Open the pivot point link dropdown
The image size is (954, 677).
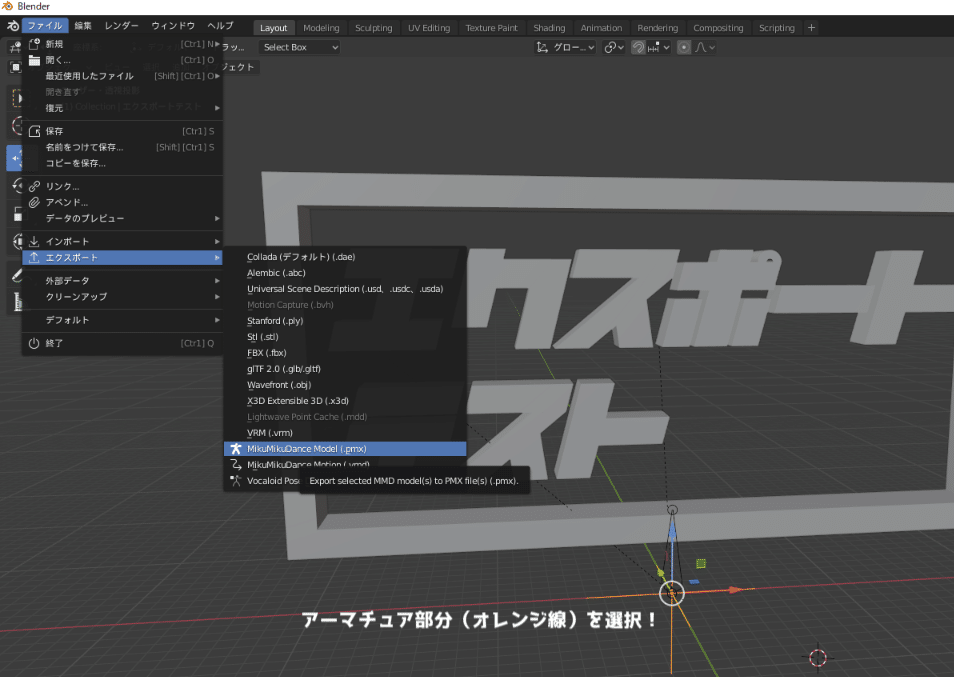[613, 47]
